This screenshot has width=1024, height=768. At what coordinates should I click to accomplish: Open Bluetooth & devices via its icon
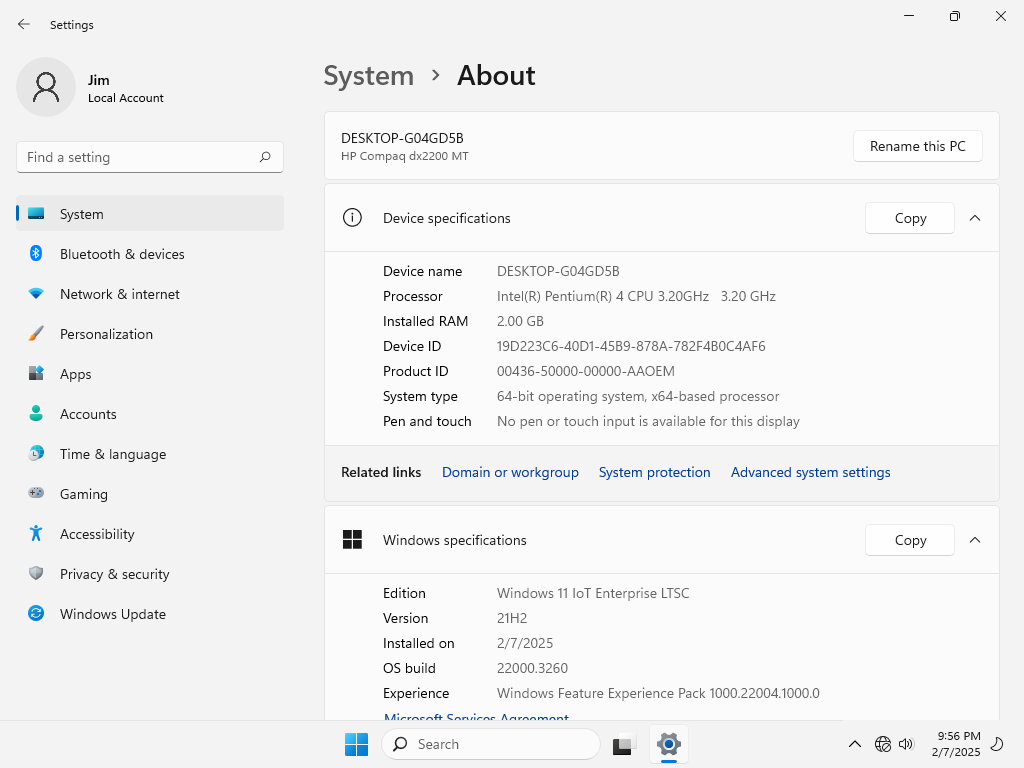(x=36, y=253)
